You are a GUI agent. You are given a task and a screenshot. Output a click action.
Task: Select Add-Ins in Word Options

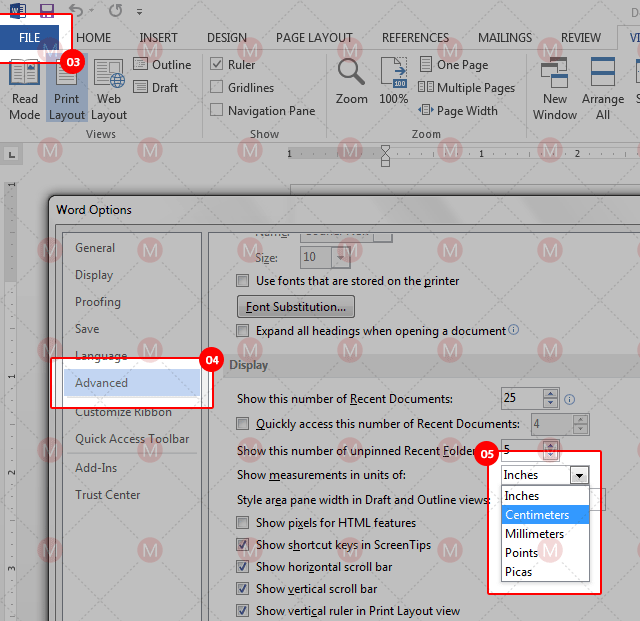[x=132, y=467]
